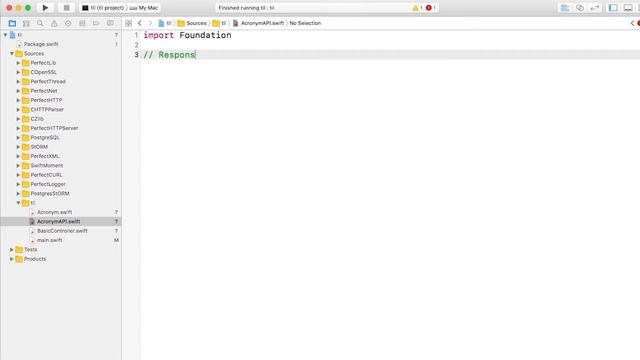
Task: Open the Project navigator tab
Action: tap(12, 23)
